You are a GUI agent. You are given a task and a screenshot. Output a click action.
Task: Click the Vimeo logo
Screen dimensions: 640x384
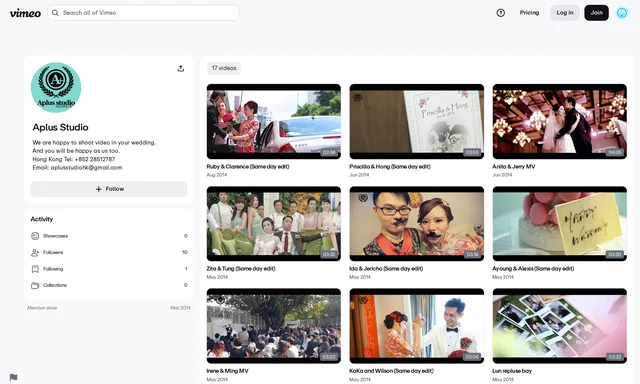(x=25, y=13)
